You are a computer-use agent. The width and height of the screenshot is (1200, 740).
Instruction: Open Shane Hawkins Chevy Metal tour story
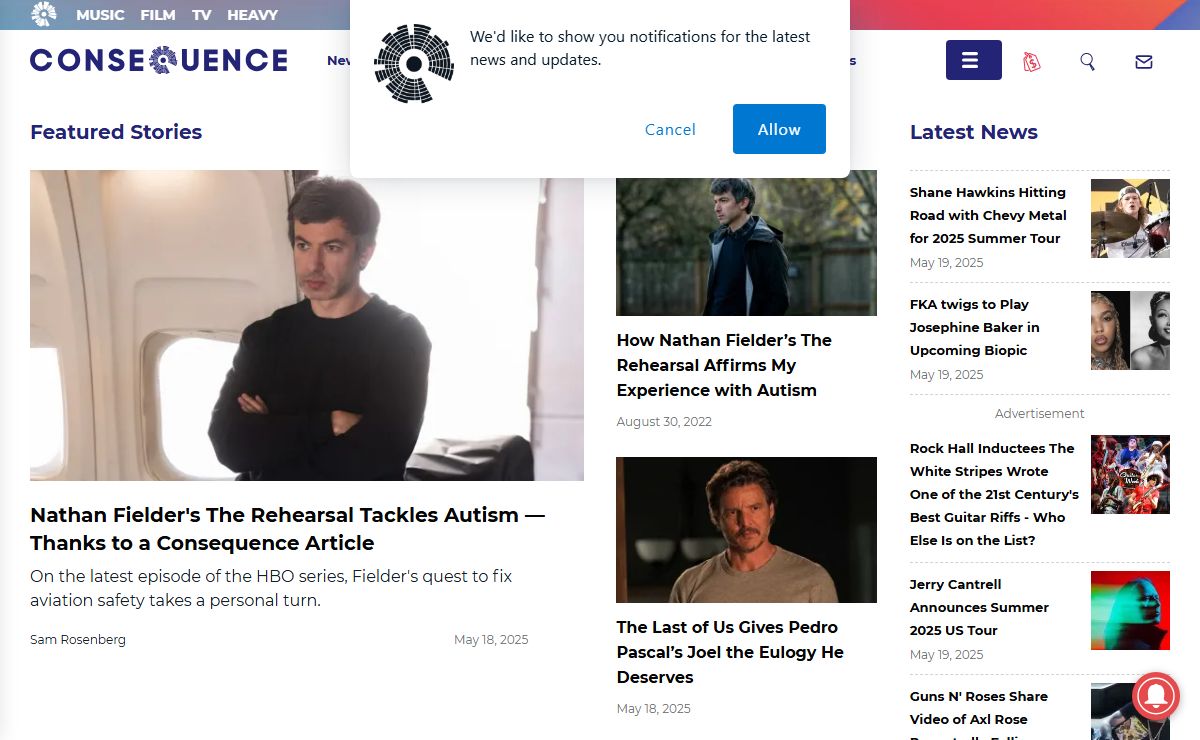[x=988, y=215]
